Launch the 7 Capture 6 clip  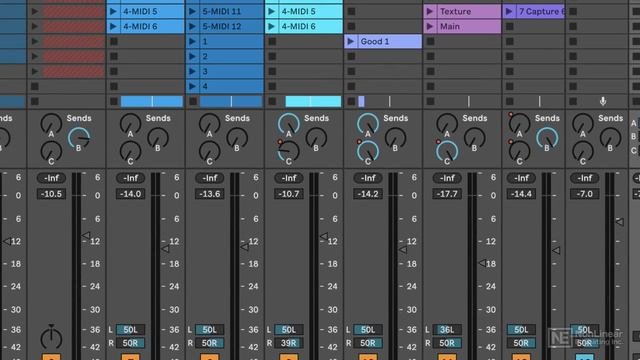pyautogui.click(x=509, y=11)
